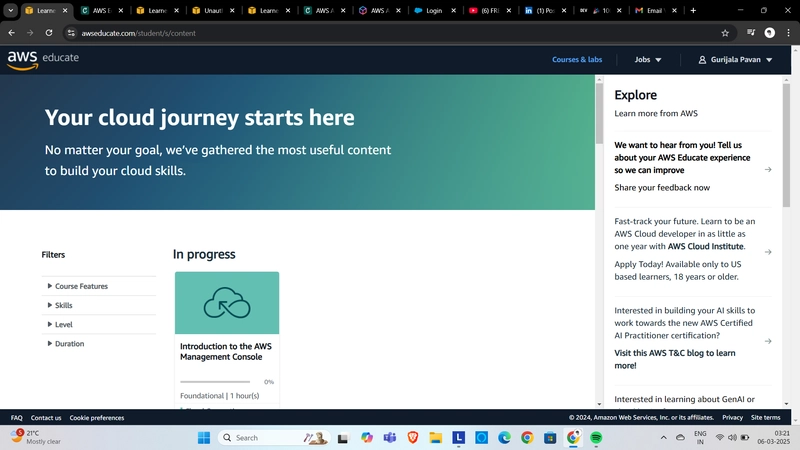Open the Jobs dropdown menu
The width and height of the screenshot is (800, 450).
648,60
